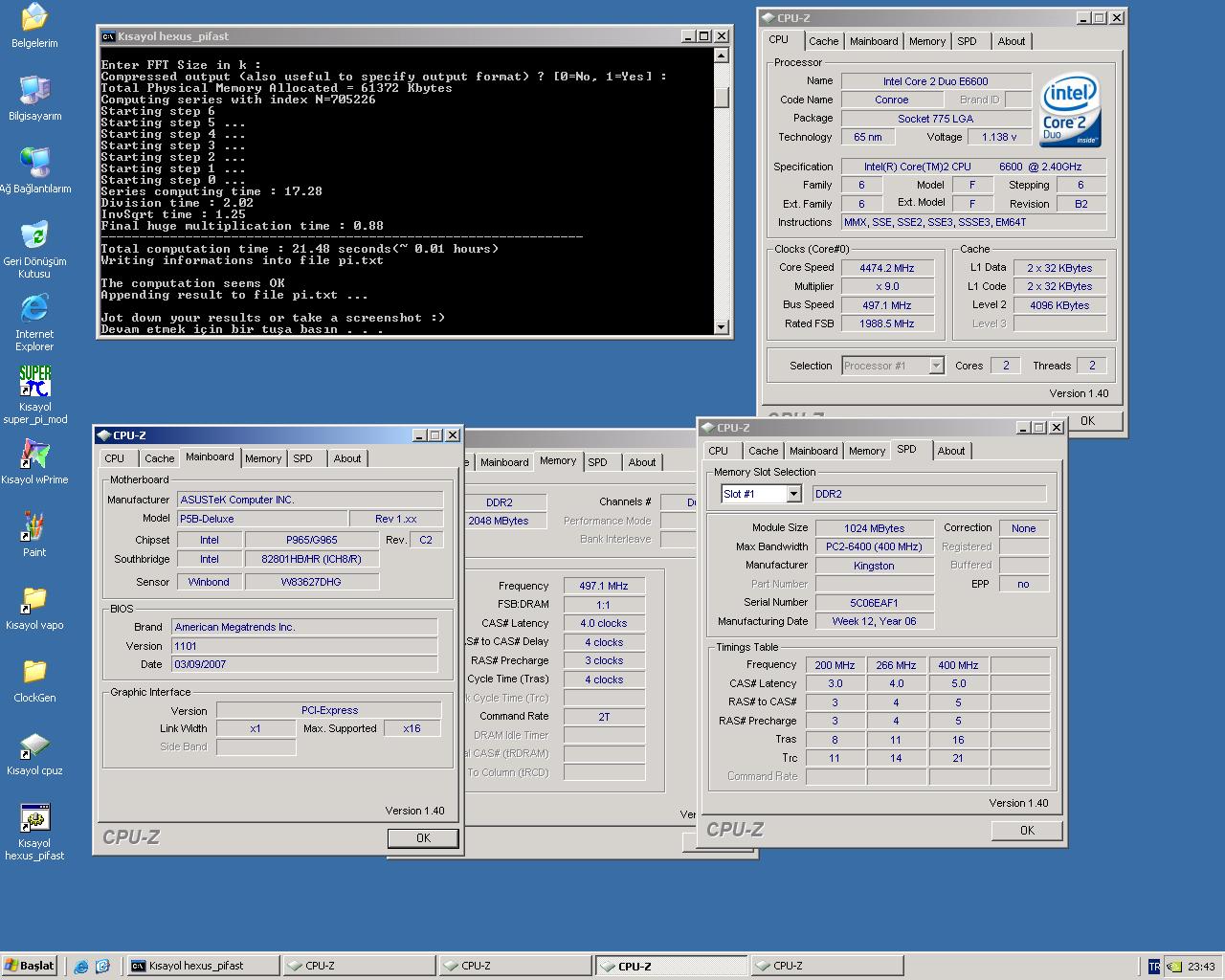Switch to About tab in Mainboard window
The image size is (1225, 980).
tap(347, 458)
